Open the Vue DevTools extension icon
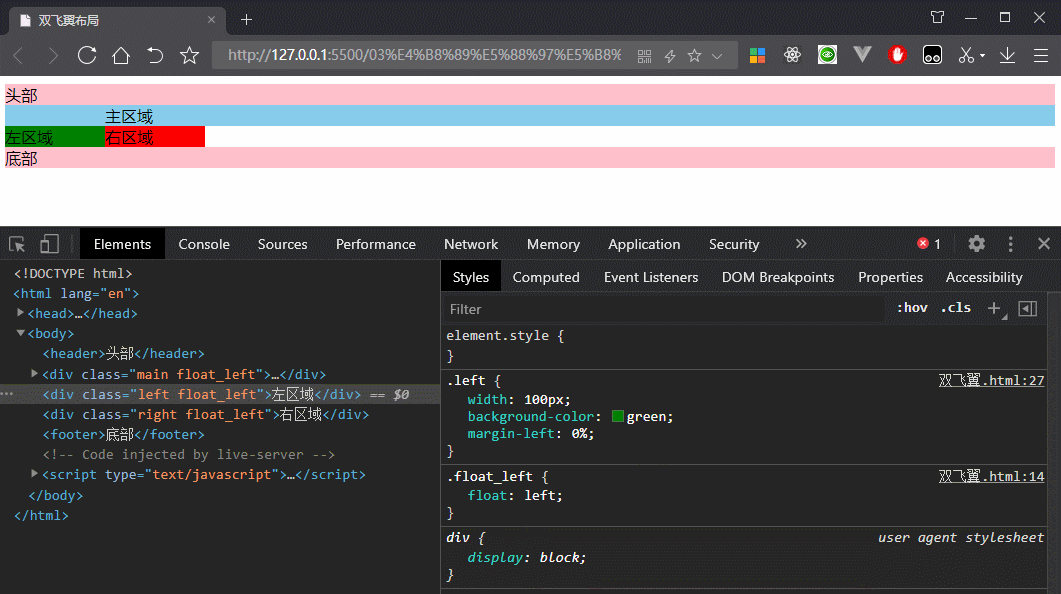The image size is (1061, 594). [862, 55]
